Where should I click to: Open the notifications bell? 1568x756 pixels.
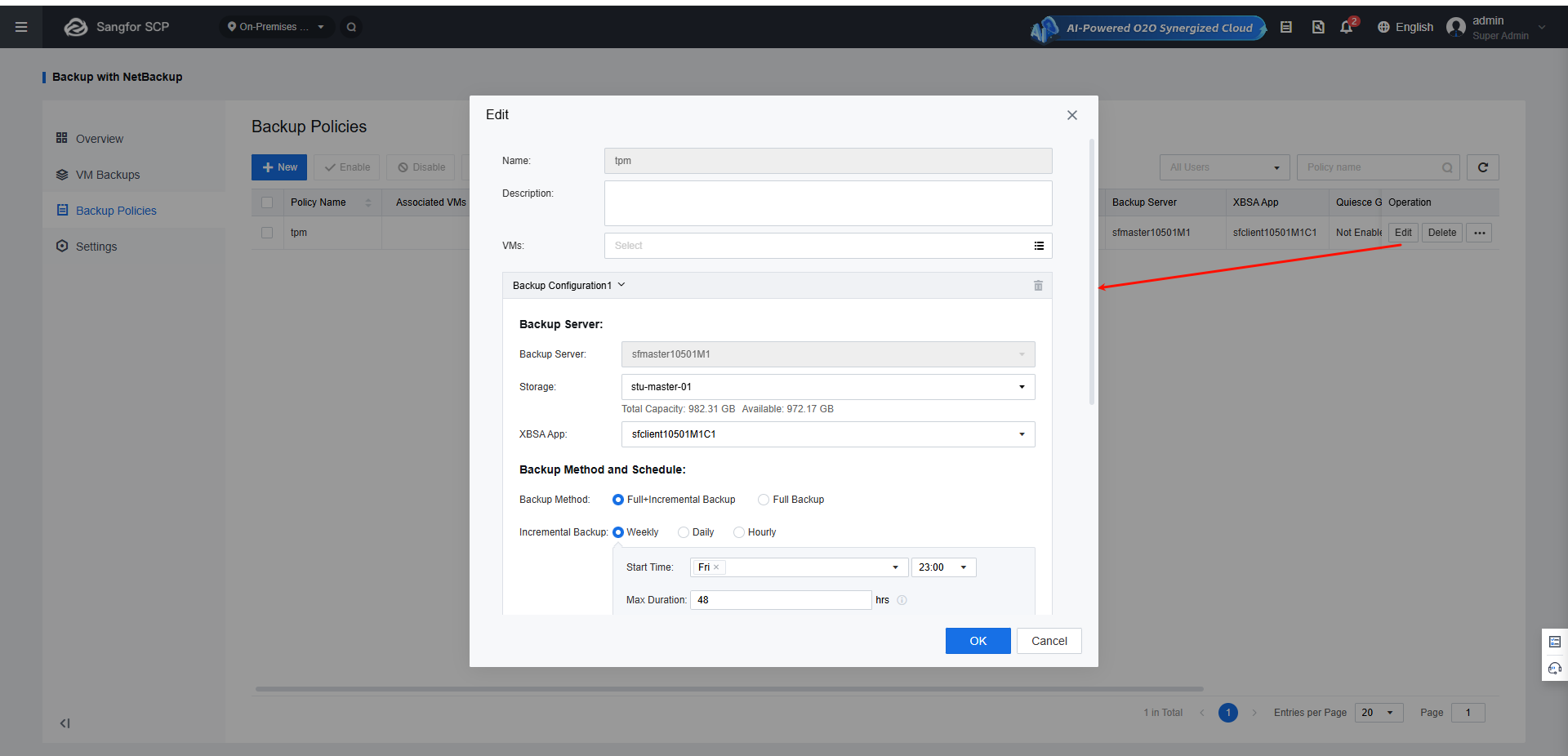coord(1346,27)
